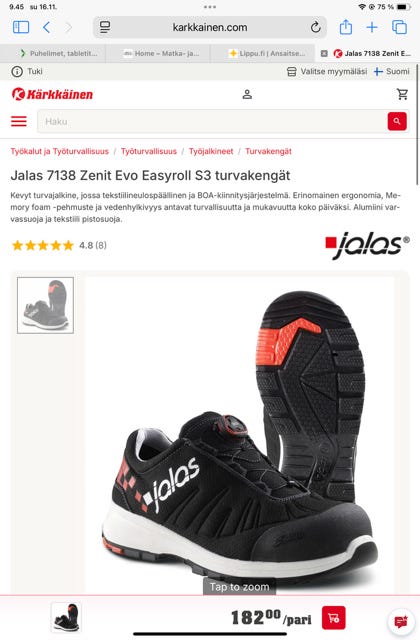Open the Turvakengät breadcrumb link
Viewport: 420px width, 640px height.
click(268, 151)
